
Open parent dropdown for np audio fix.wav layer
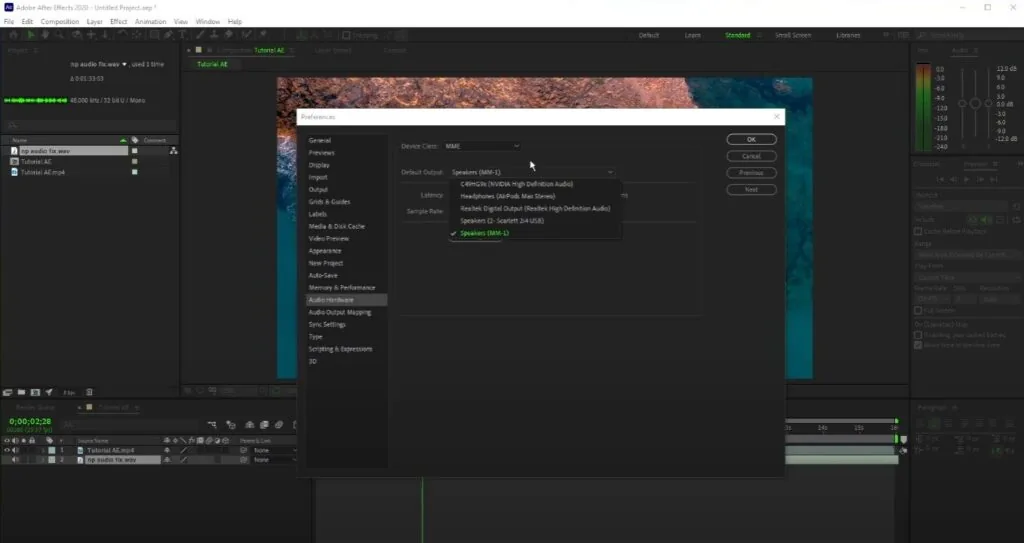(274, 460)
